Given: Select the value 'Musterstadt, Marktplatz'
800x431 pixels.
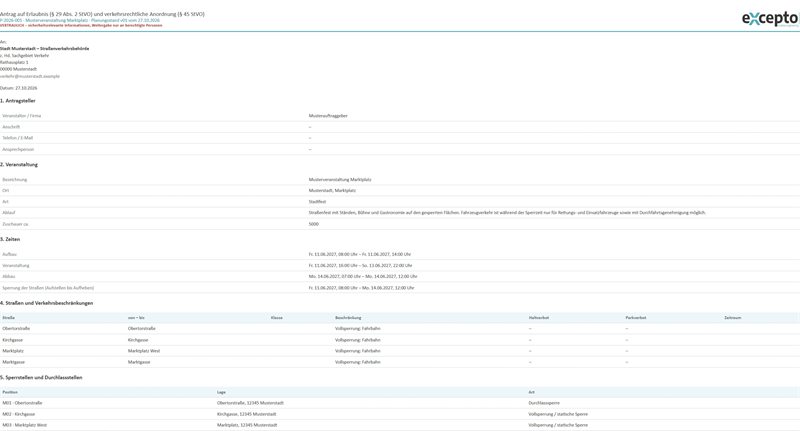Looking at the screenshot, I should [x=332, y=190].
